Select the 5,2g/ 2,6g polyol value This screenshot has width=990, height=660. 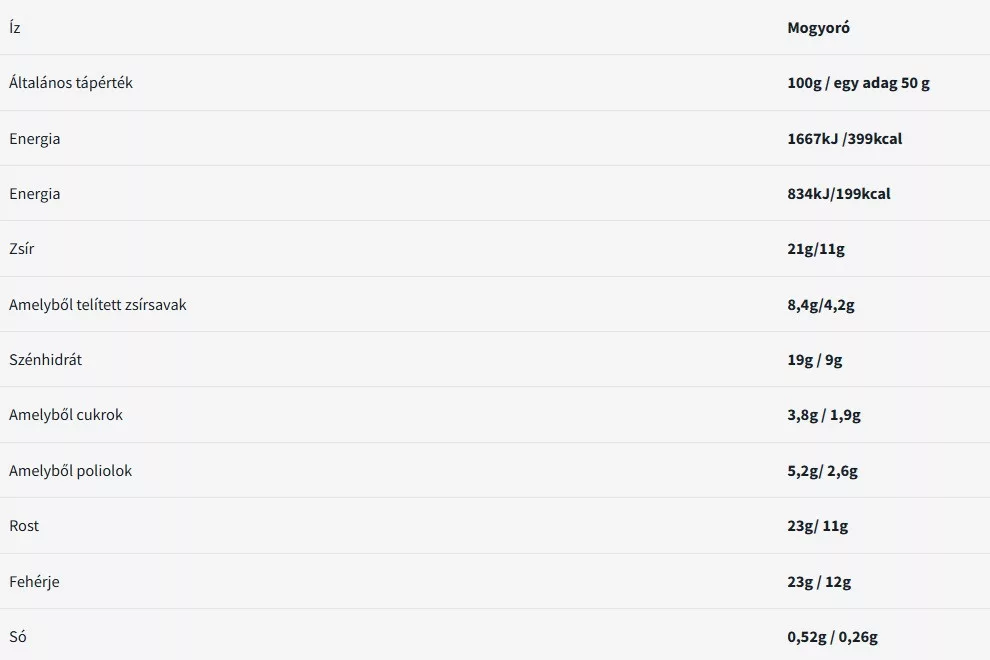(822, 471)
